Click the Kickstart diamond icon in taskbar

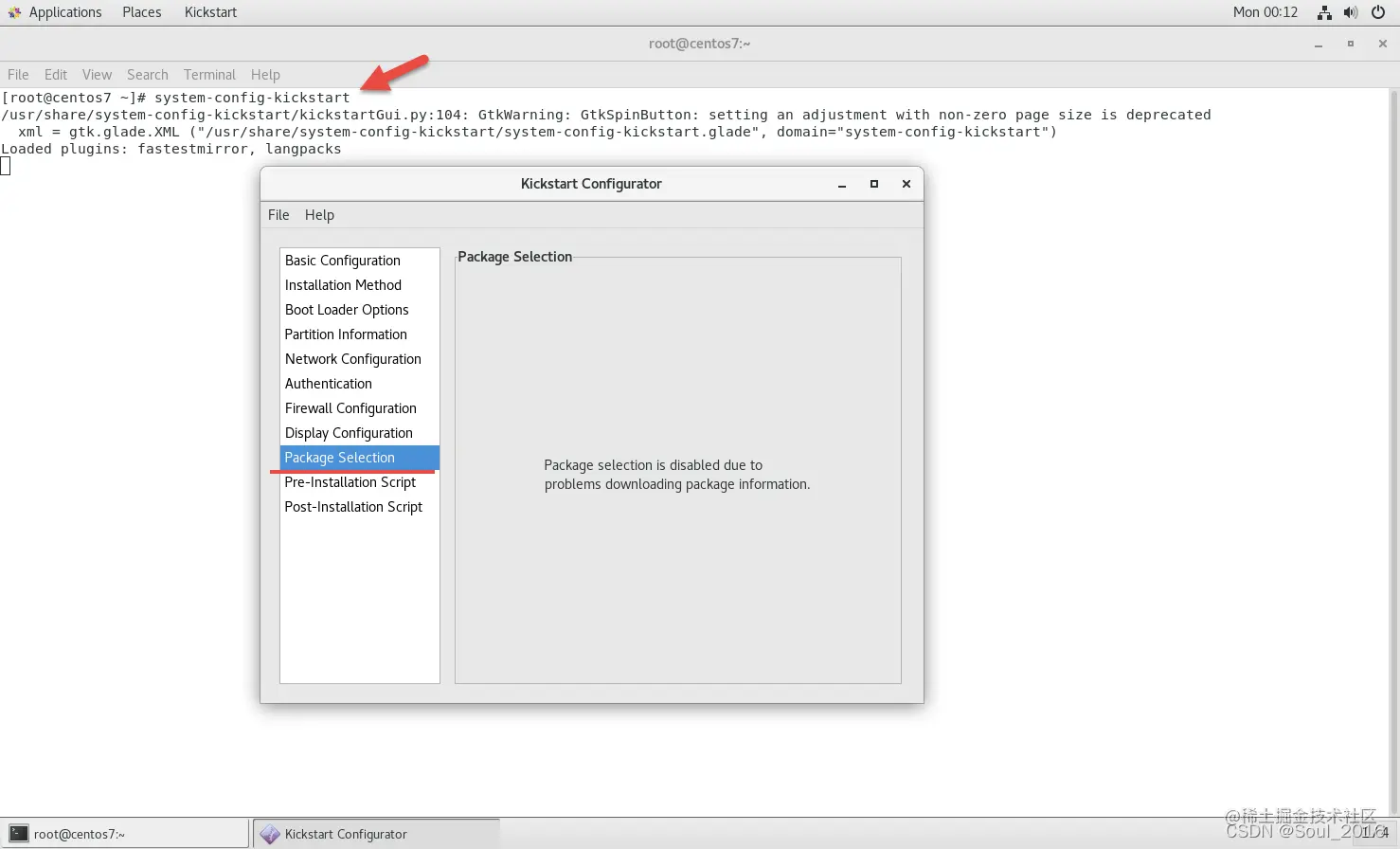coord(270,834)
